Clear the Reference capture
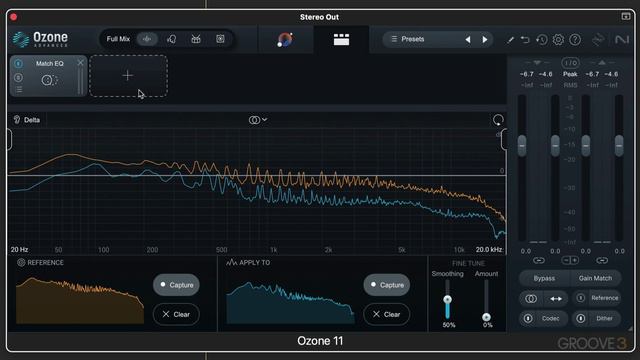The image size is (640, 360). click(176, 314)
